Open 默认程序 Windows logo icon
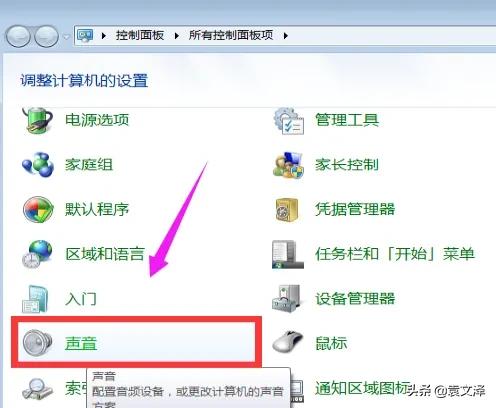Viewport: 496px width, 408px height. point(38,209)
